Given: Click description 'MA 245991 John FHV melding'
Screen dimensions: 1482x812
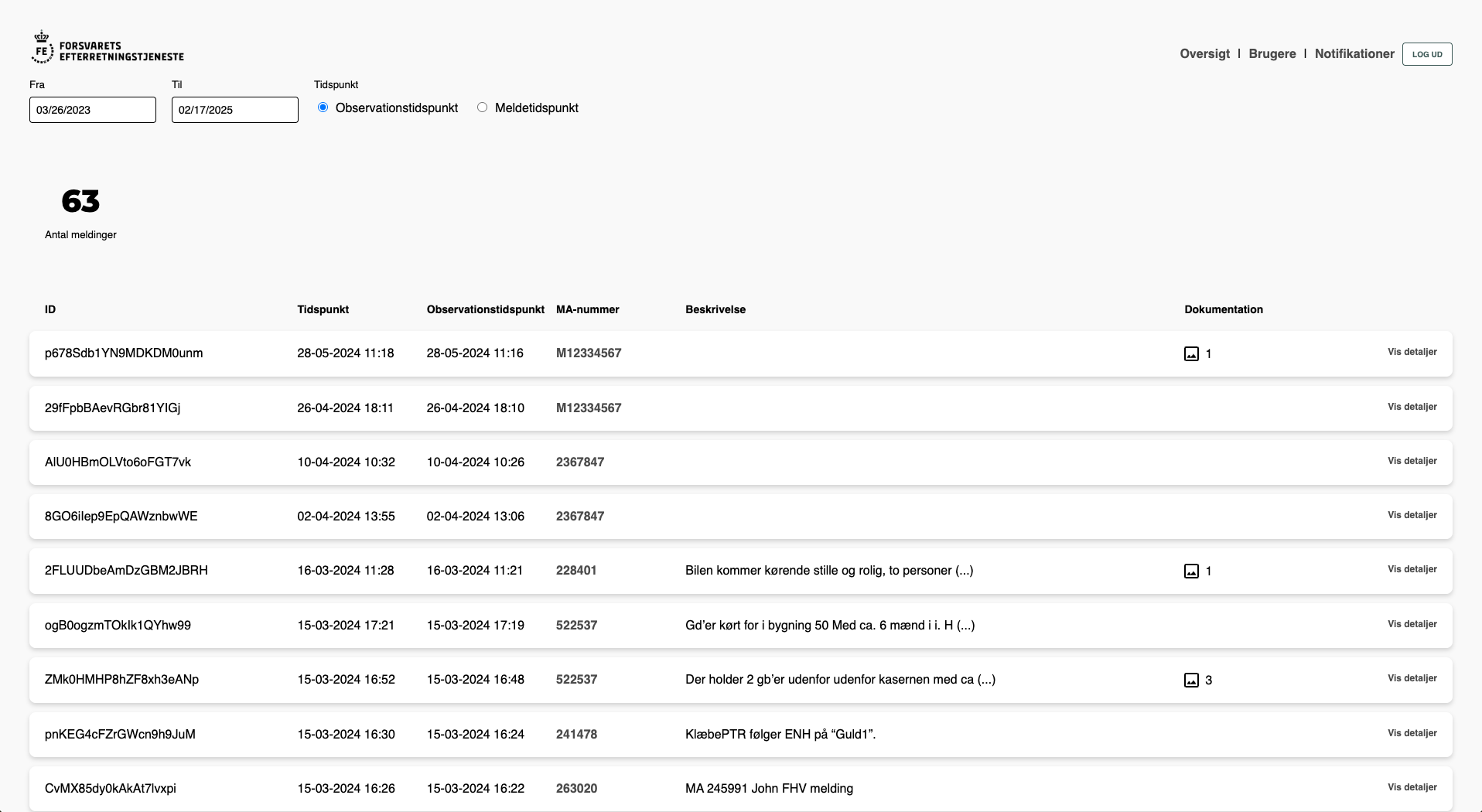Looking at the screenshot, I should tap(769, 788).
